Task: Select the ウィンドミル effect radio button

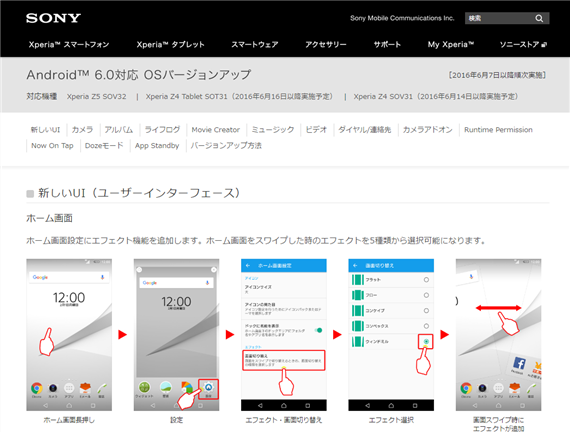Action: pyautogui.click(x=426, y=341)
